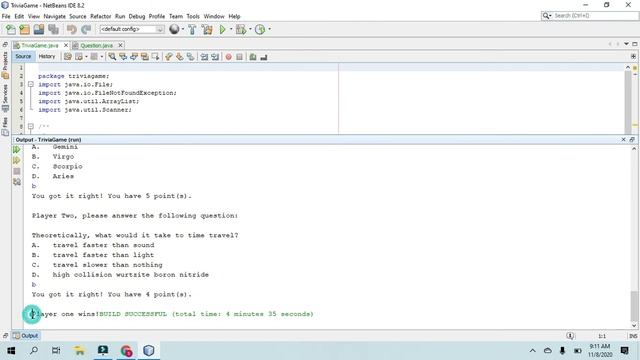
Task: Open the Edit menu
Action: [x=19, y=16]
